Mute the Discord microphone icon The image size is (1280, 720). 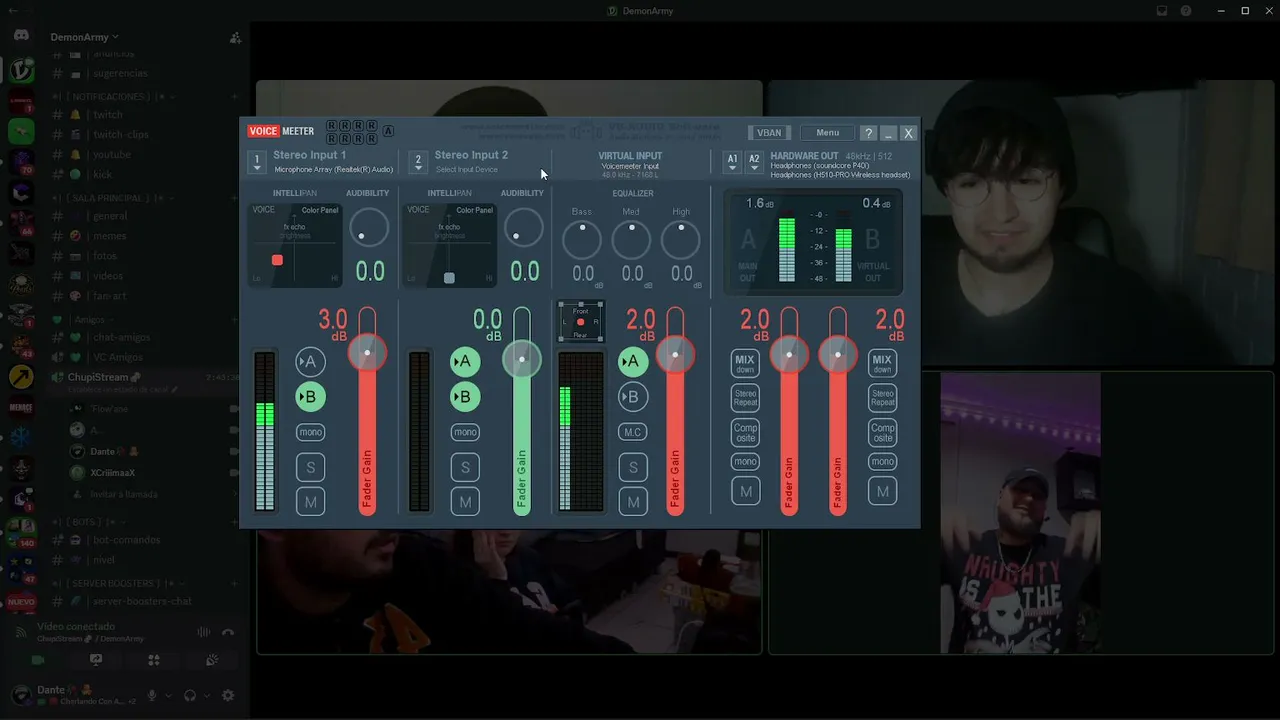coord(152,695)
